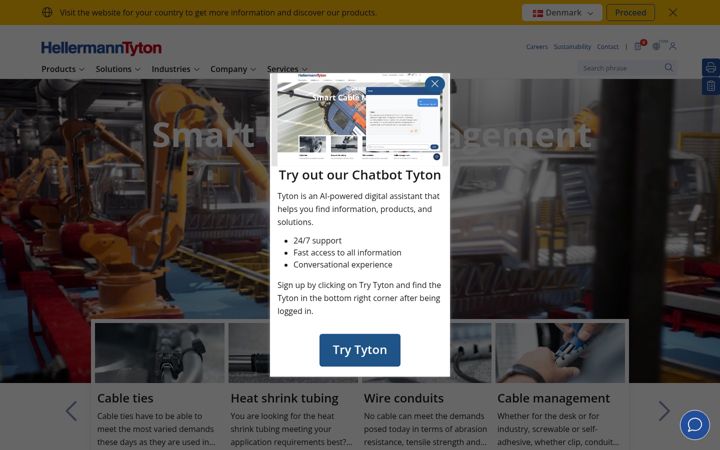Click the Cable management thumbnail image
720x450 pixels.
point(561,353)
